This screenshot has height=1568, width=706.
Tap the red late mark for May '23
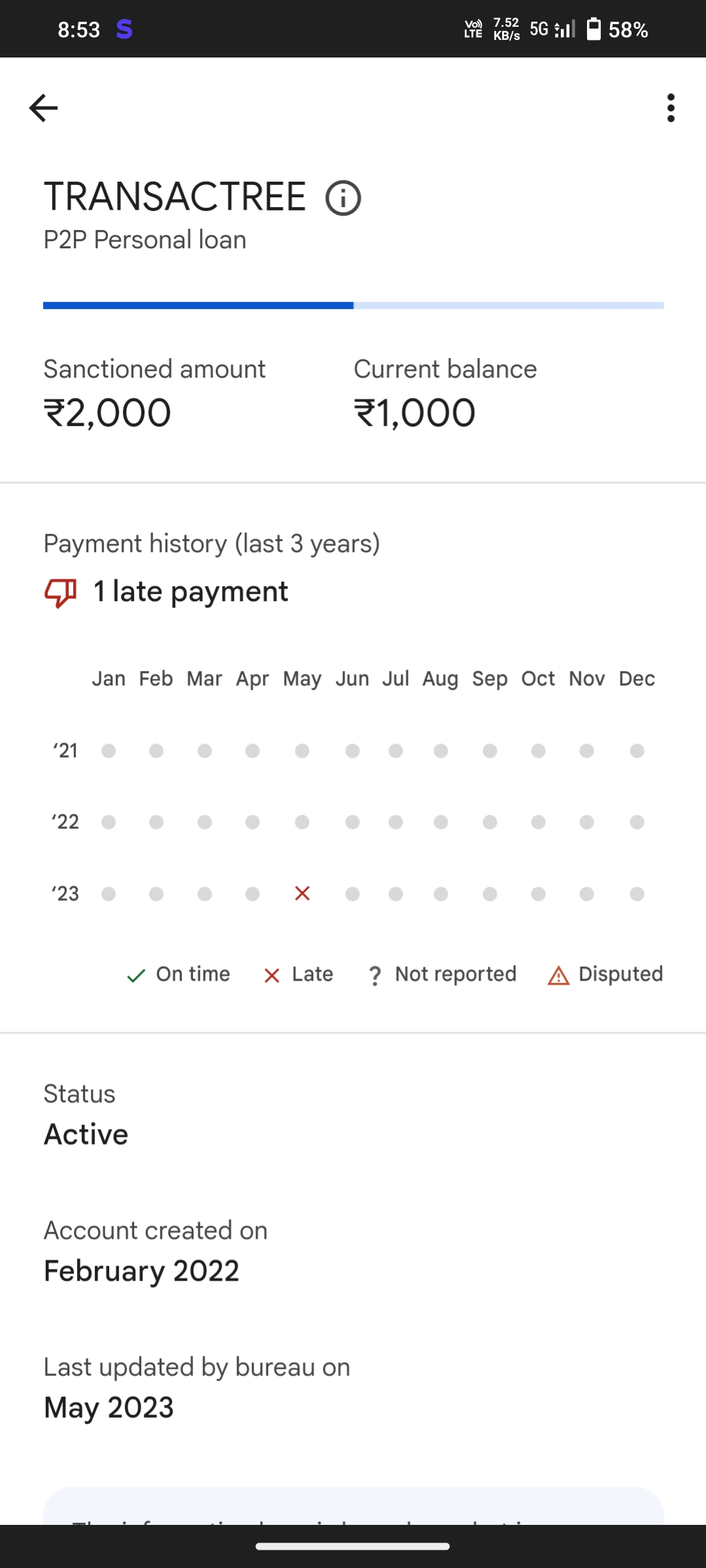[x=302, y=893]
